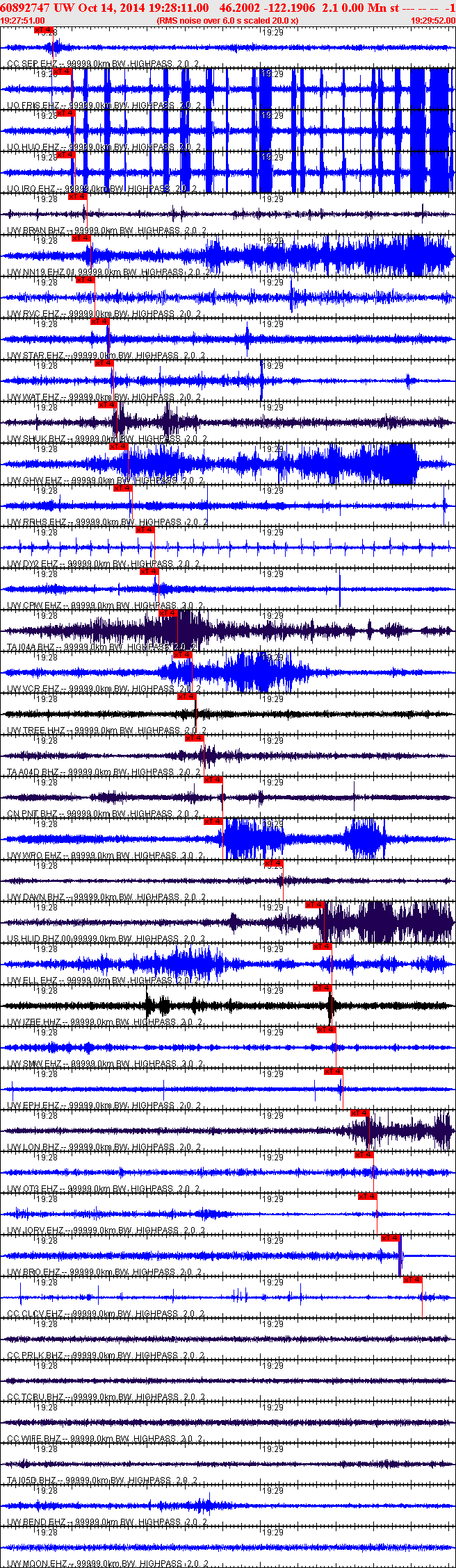Click the "UW STAR EHZ" station label
Screen dimensions: 456x1568
click(35, 356)
